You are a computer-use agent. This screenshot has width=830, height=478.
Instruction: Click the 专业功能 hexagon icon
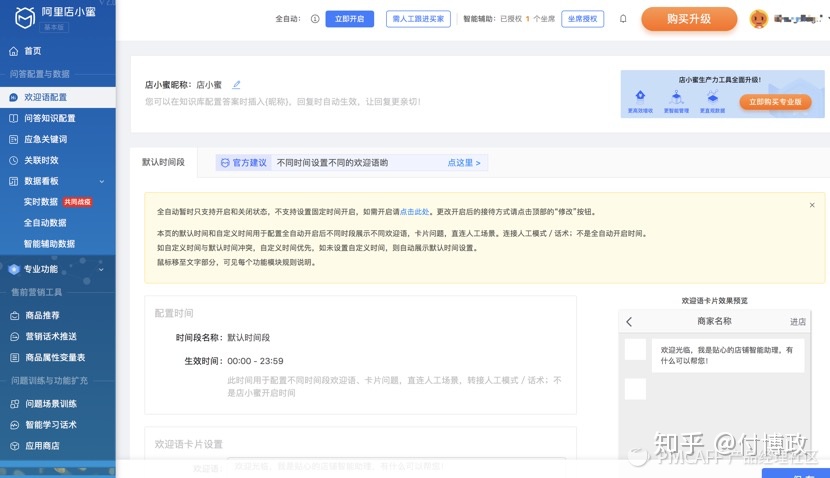click(x=14, y=269)
